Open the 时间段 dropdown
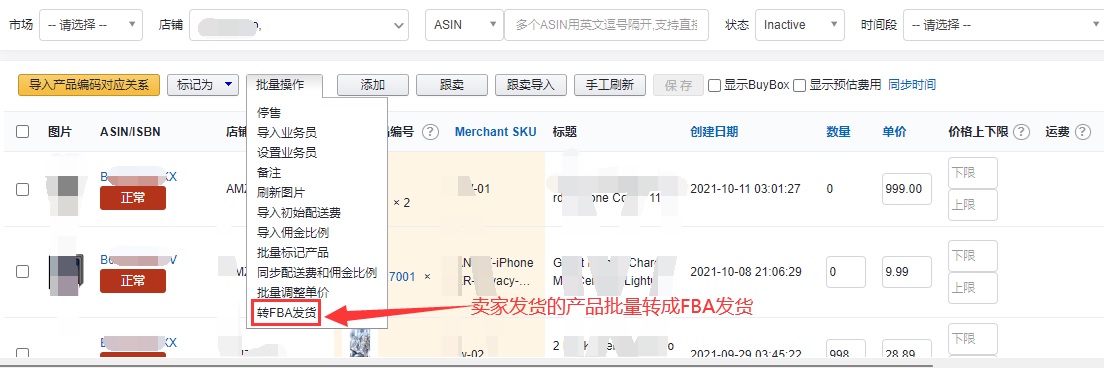 1000,25
